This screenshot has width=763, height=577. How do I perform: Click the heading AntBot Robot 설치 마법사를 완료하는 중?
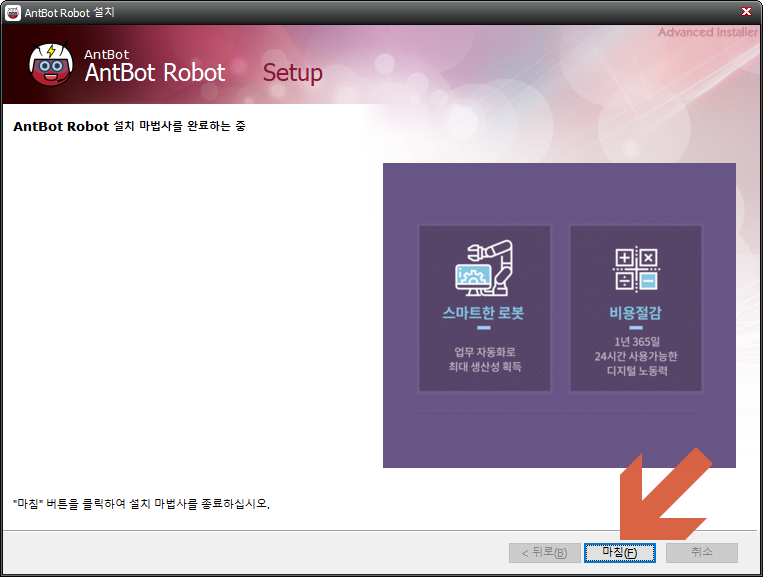tap(129, 126)
